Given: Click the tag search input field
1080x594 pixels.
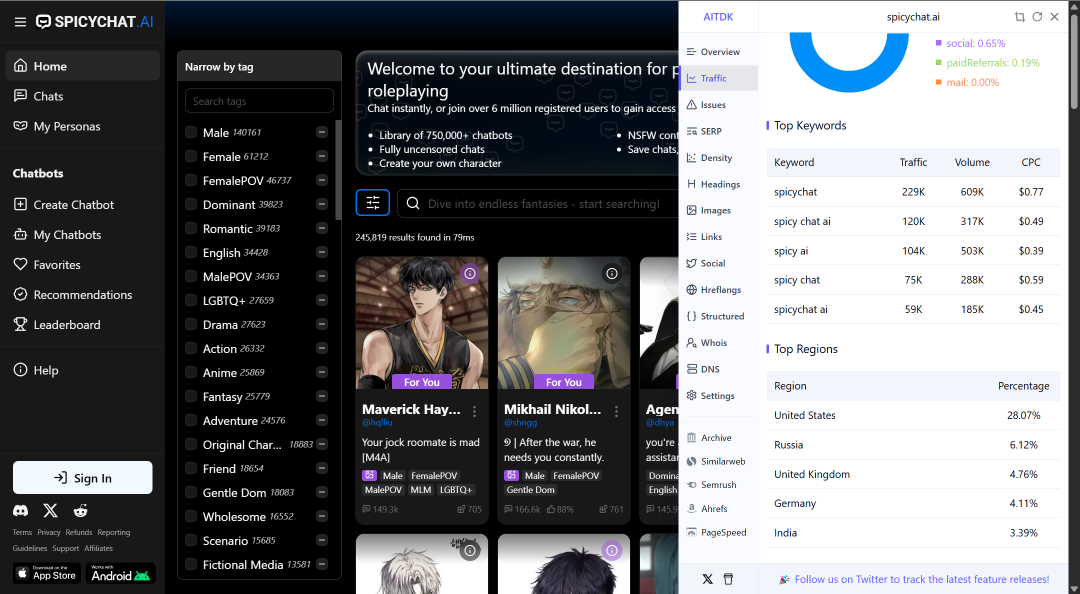Looking at the screenshot, I should coord(259,101).
